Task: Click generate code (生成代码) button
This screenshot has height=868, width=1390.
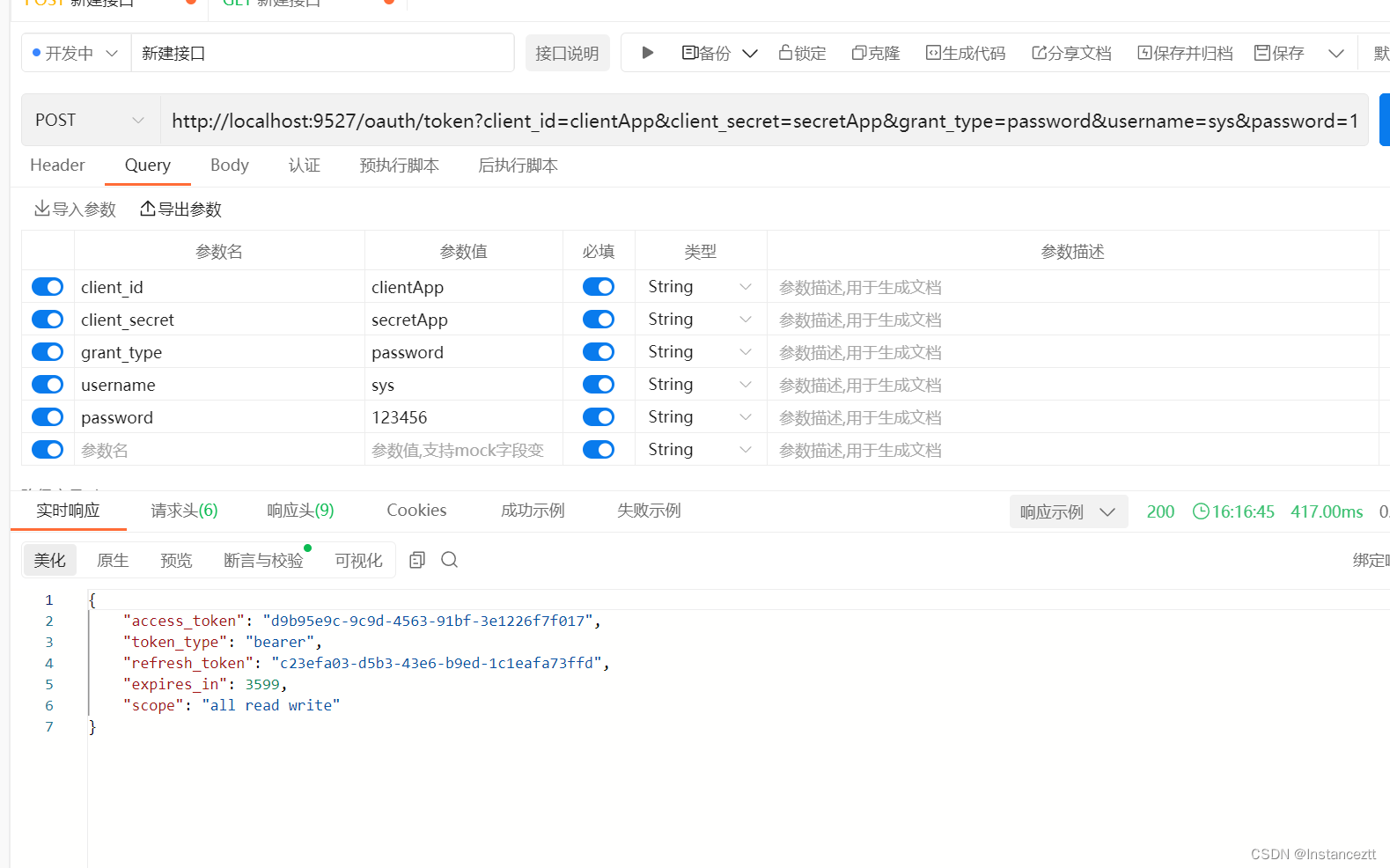Action: point(965,53)
